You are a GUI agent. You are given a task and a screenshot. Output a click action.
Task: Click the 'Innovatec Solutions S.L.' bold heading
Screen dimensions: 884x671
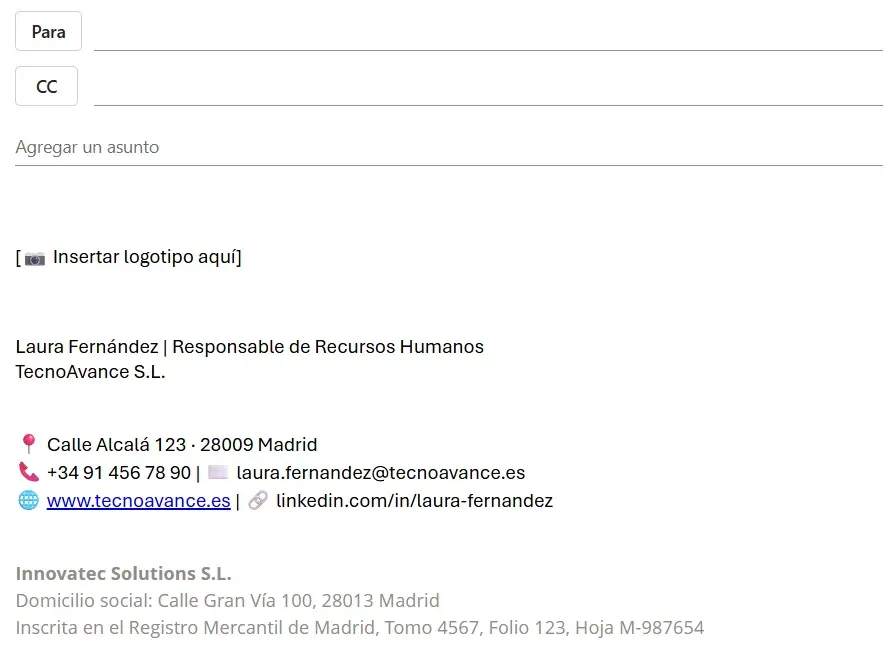click(123, 573)
